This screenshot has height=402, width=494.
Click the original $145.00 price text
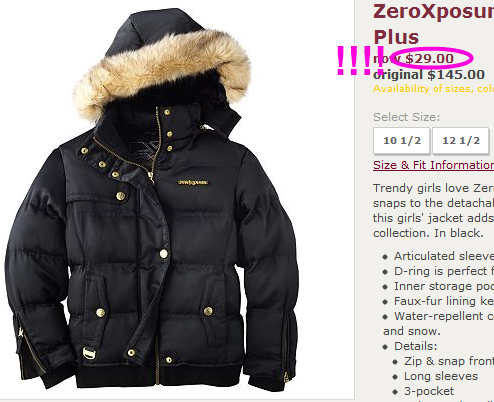[429, 75]
